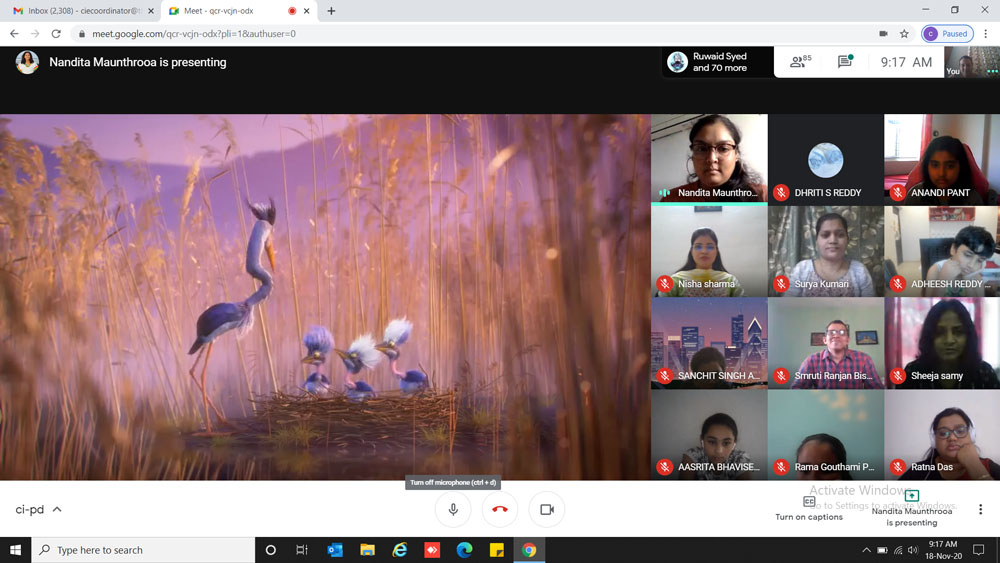
Task: Select SANCHIT SINGH video tile
Action: point(709,343)
